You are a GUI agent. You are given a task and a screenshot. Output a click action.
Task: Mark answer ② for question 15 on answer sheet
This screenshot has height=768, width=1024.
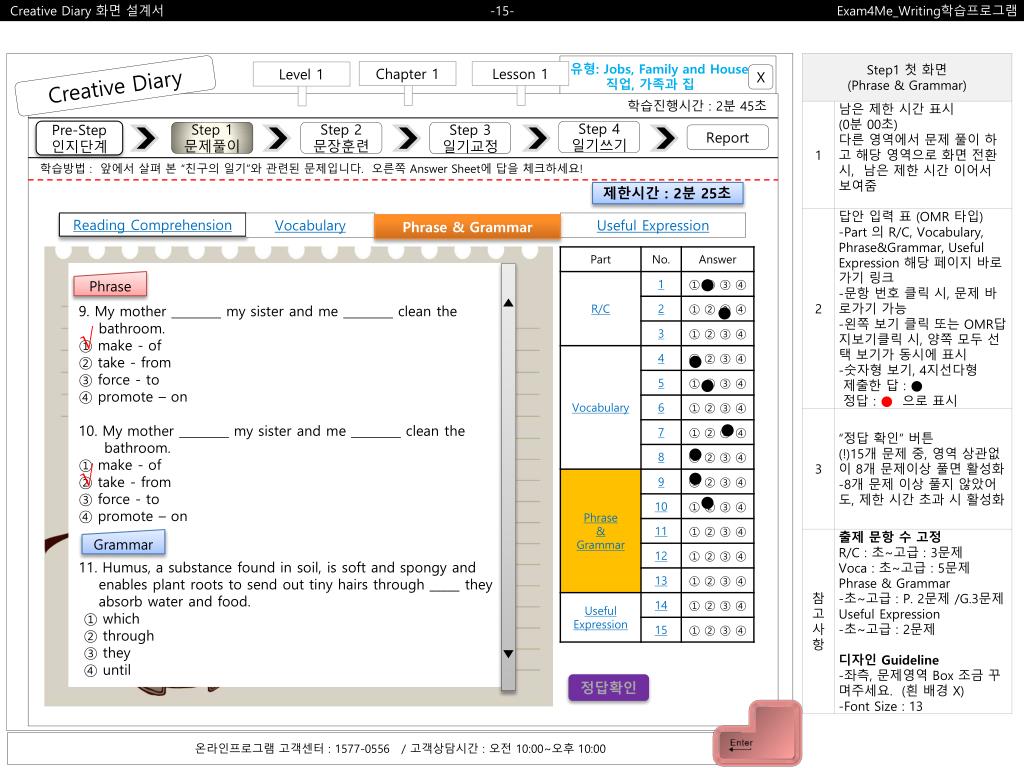pyautogui.click(x=710, y=631)
